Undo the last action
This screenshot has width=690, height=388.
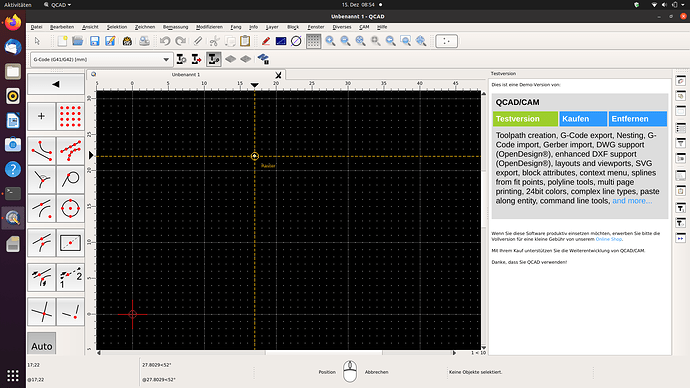pyautogui.click(x=165, y=41)
